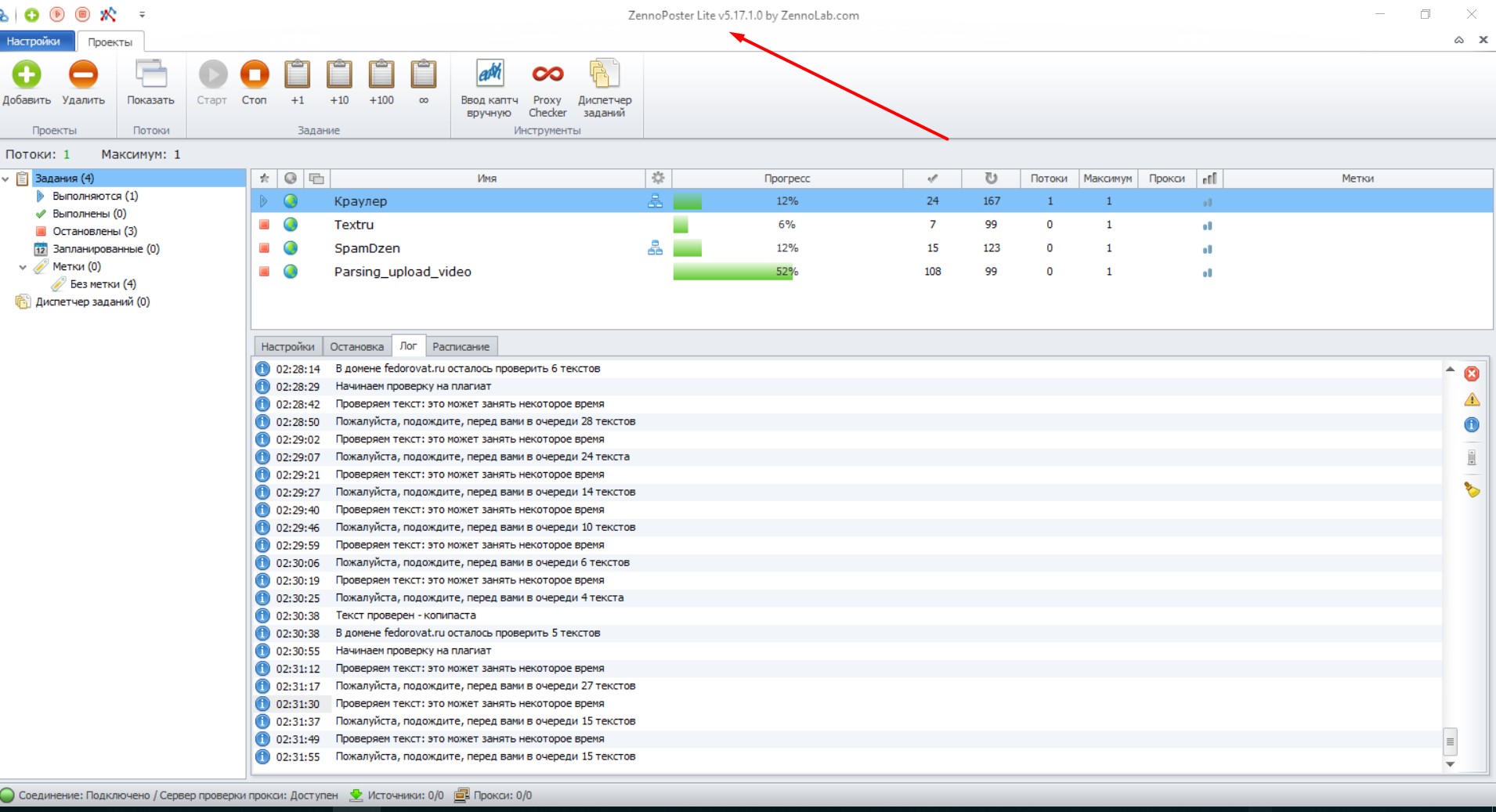1496x812 pixels.
Task: Switch to the Проекты ribbon tab
Action: [x=110, y=42]
